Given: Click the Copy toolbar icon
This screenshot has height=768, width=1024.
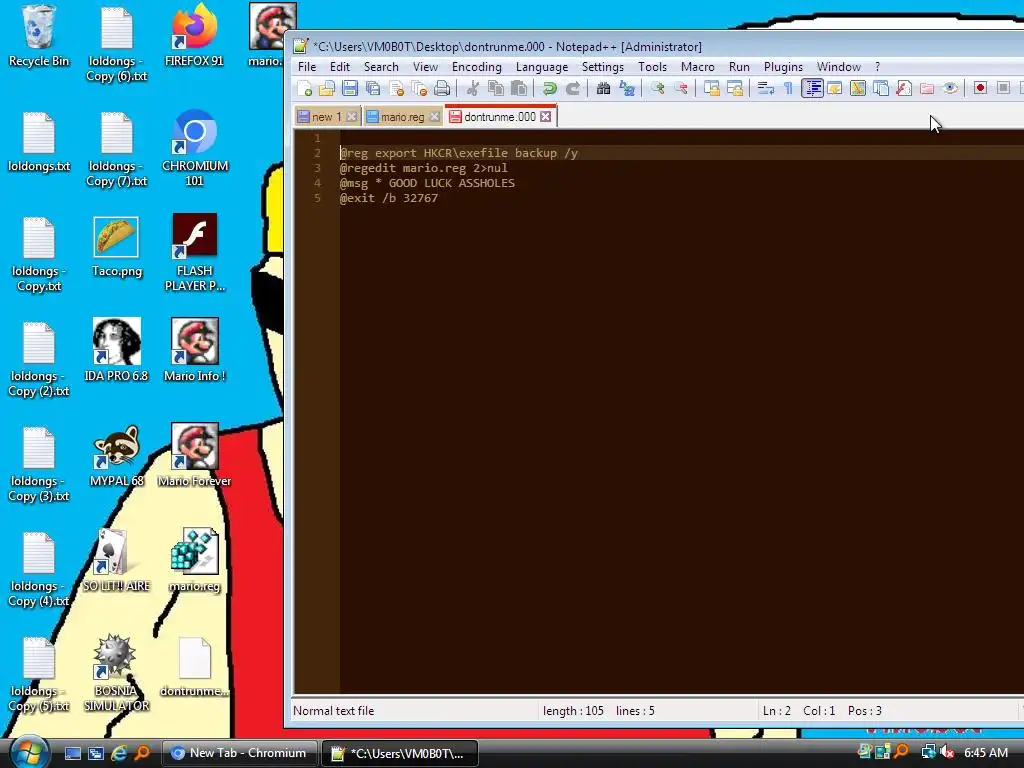Looking at the screenshot, I should [496, 88].
